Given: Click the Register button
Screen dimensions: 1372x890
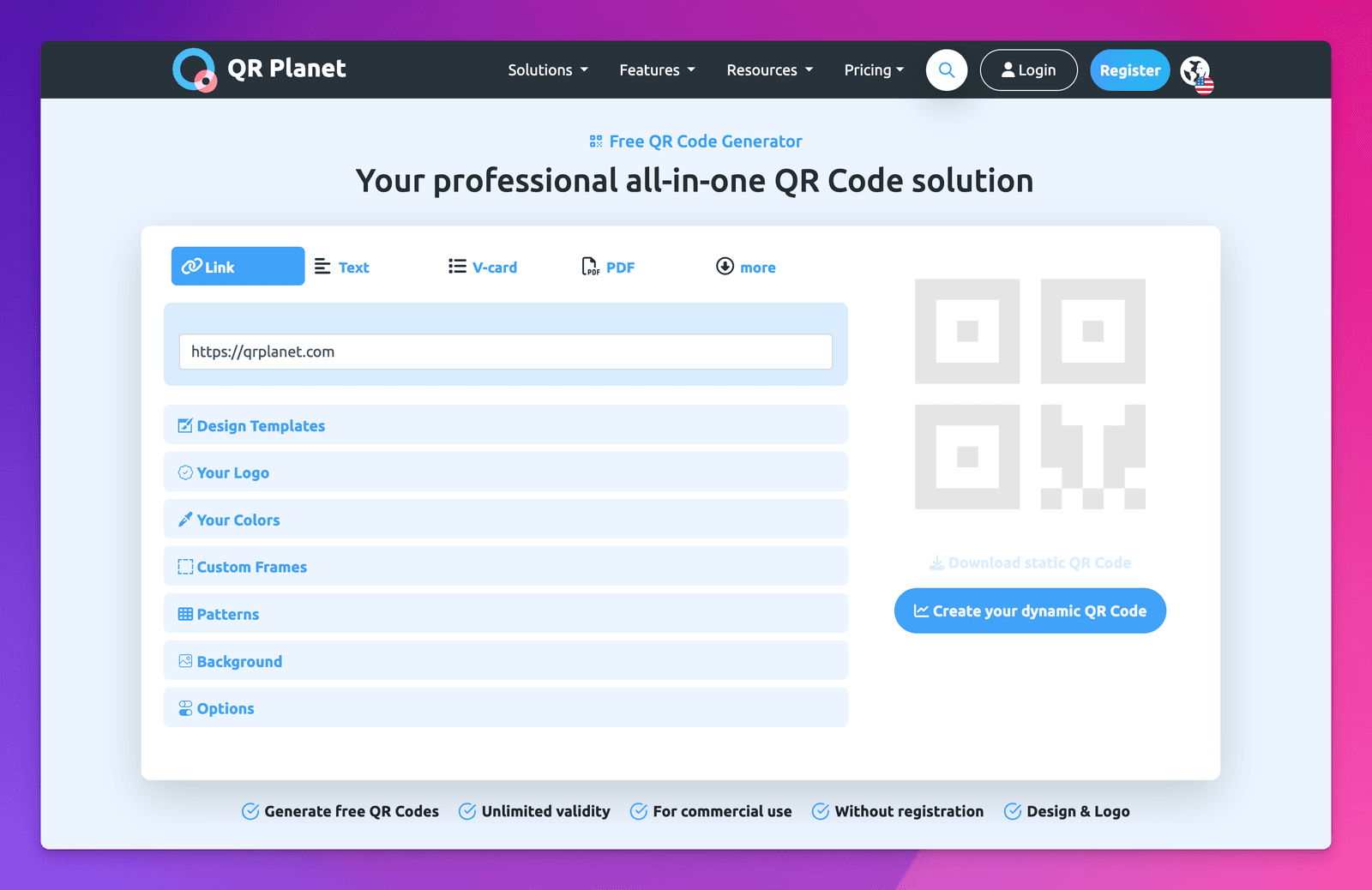Looking at the screenshot, I should point(1130,70).
